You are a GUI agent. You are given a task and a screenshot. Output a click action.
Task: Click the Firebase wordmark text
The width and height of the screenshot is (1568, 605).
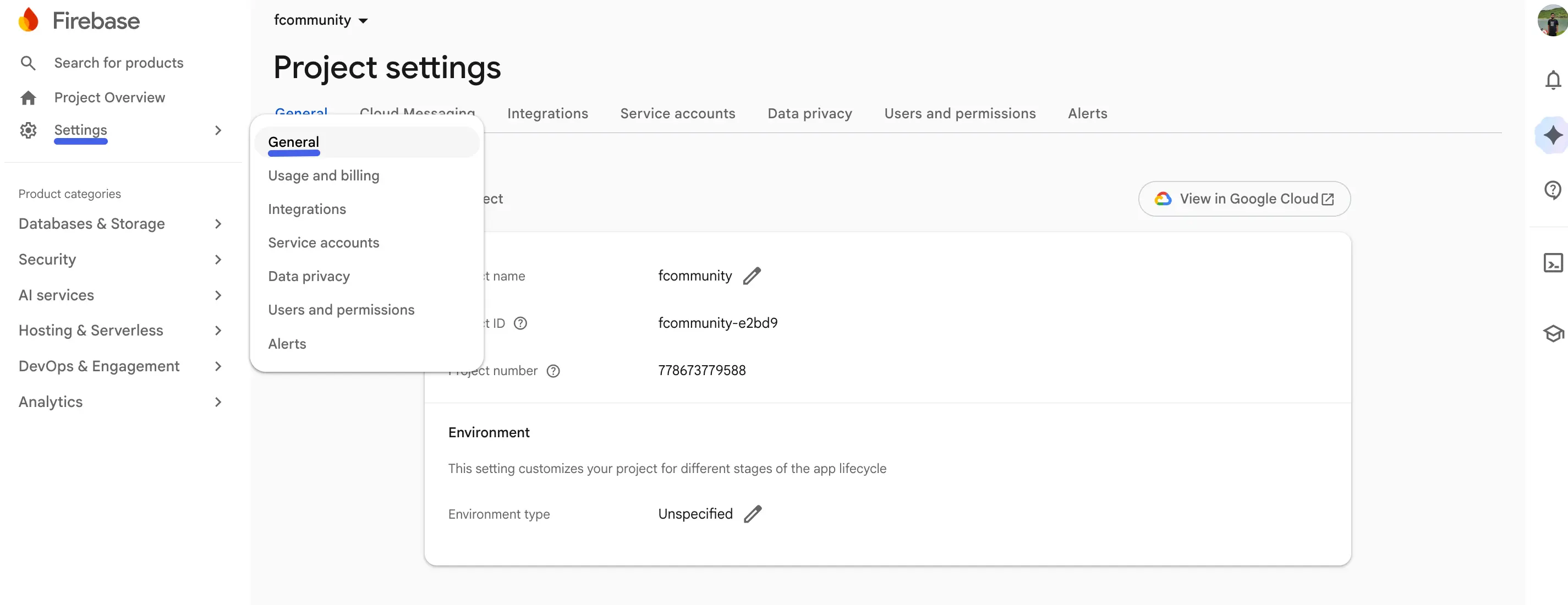[x=96, y=21]
